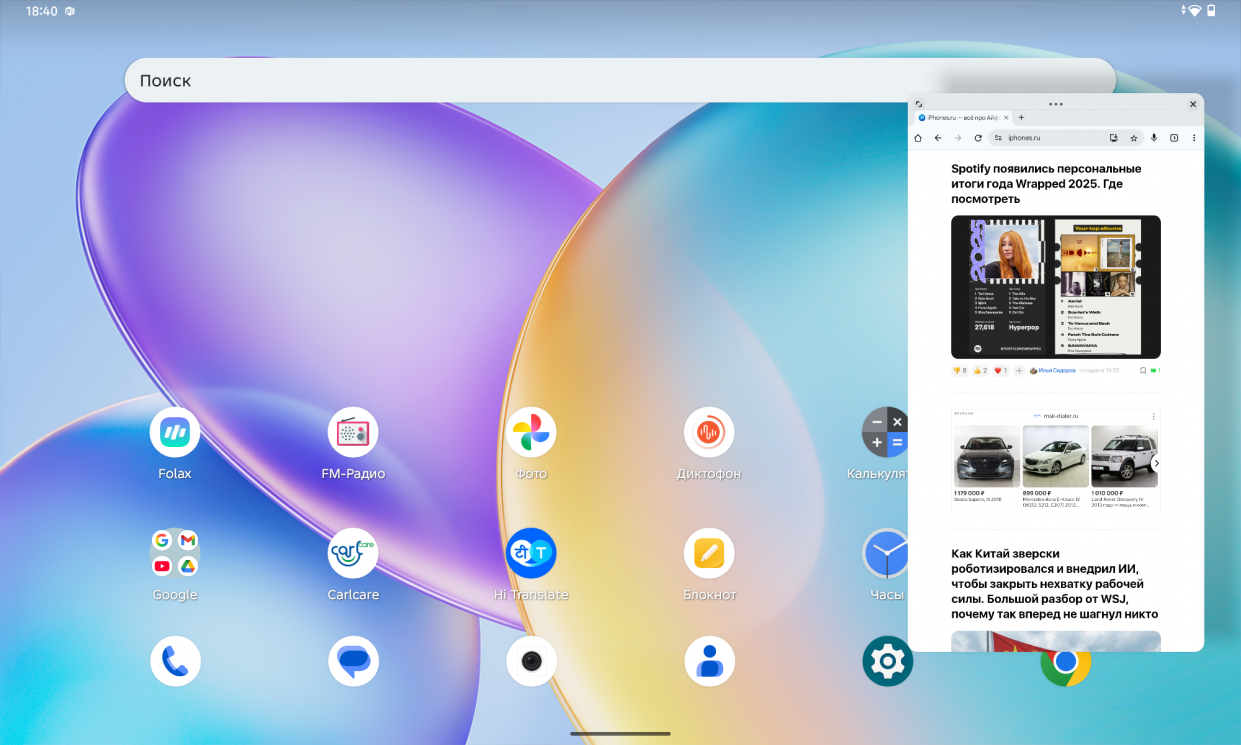The width and height of the screenshot is (1241, 745).
Task: Tap the battery icon in status bar
Action: point(1211,11)
